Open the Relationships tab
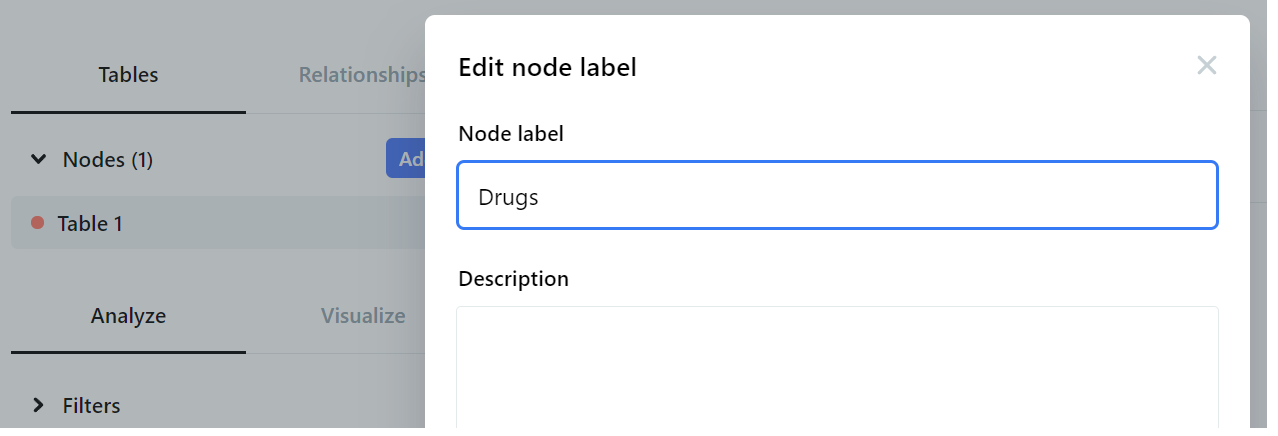1278x436 pixels. (362, 75)
